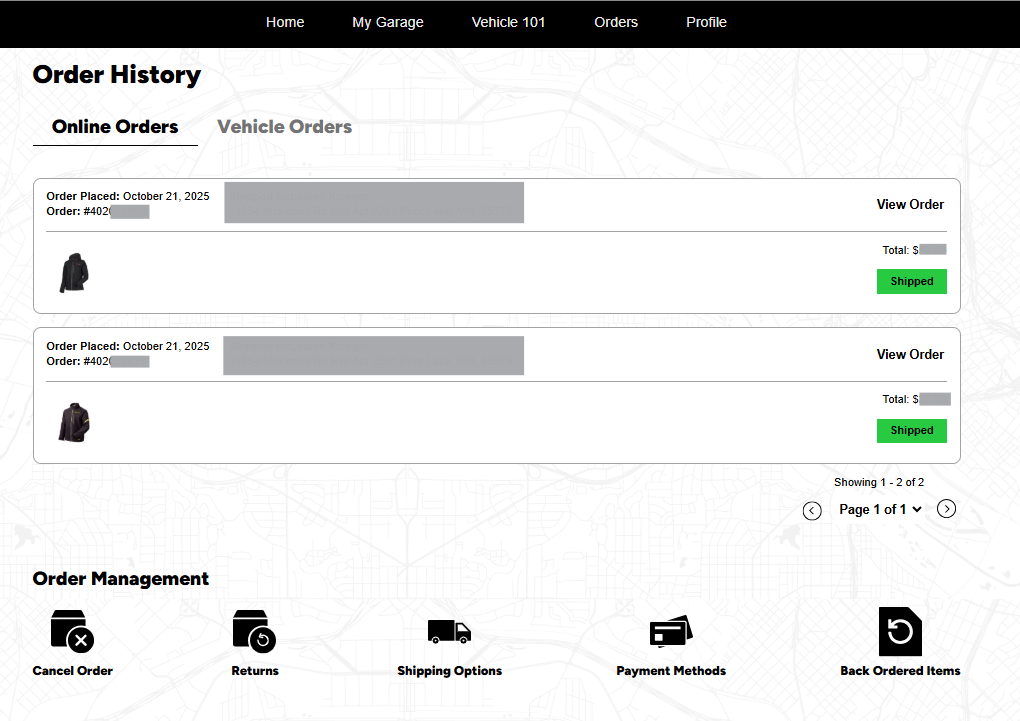Click the Returns box icon
The height and width of the screenshot is (721, 1020).
click(x=254, y=631)
